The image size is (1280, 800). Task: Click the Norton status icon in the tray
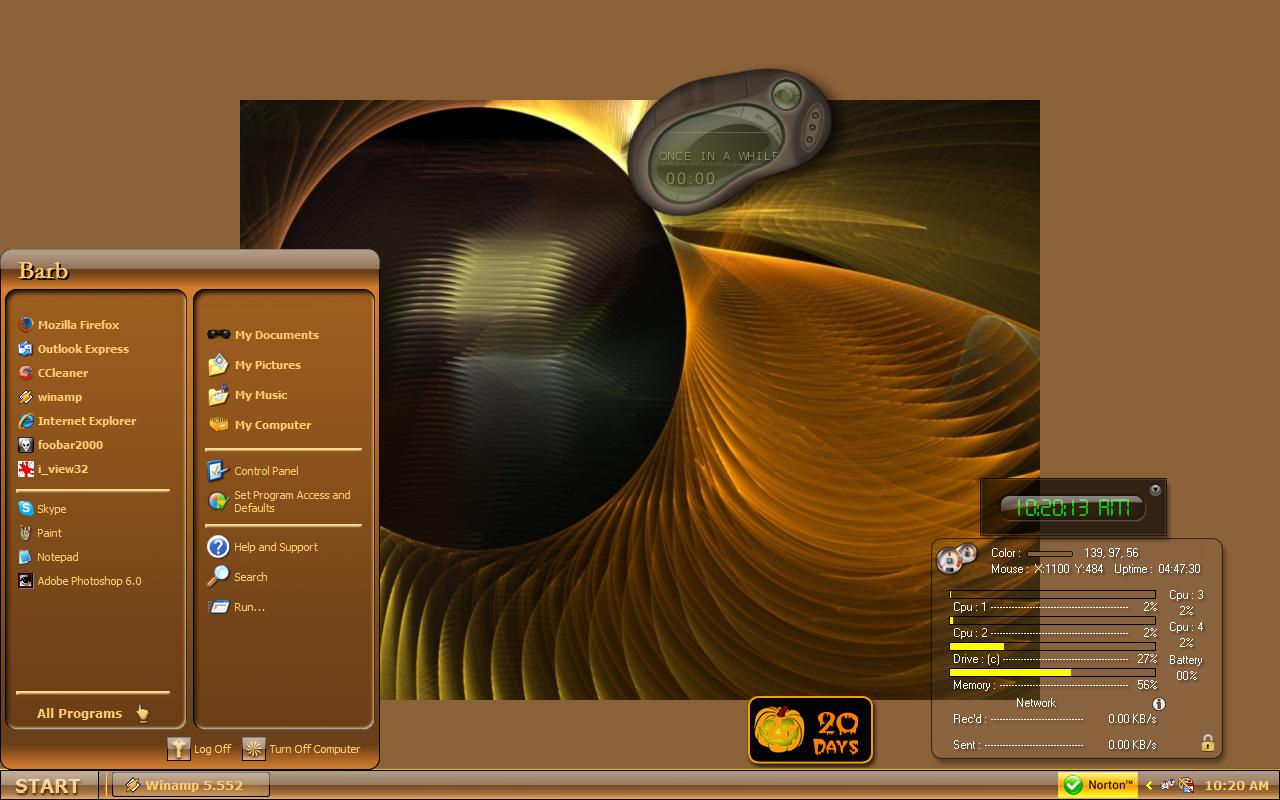coord(1098,785)
